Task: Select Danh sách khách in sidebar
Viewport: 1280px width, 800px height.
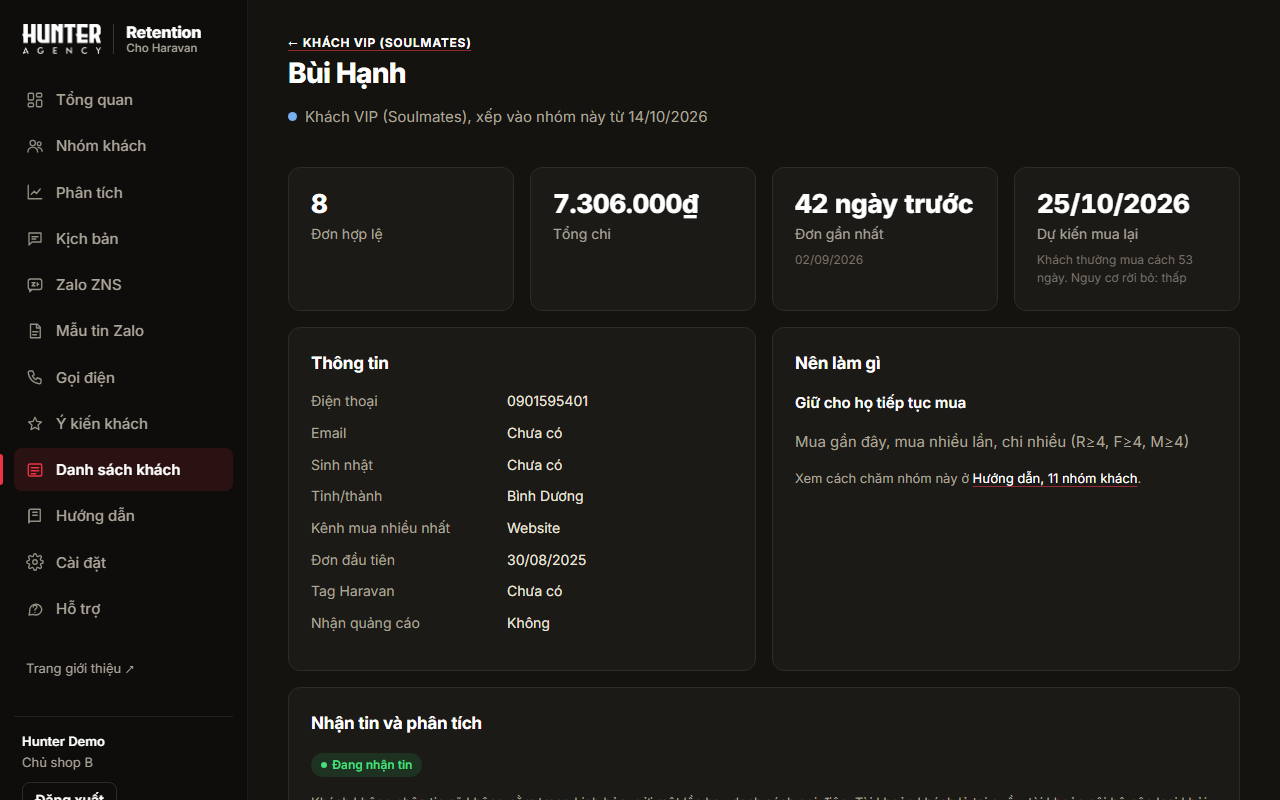Action: tap(124, 470)
